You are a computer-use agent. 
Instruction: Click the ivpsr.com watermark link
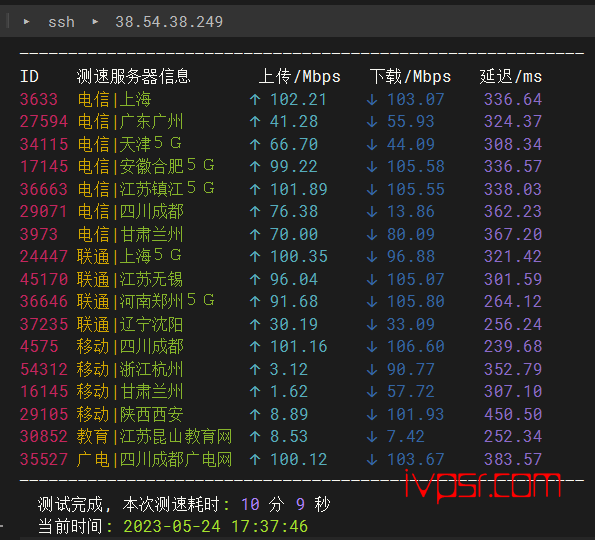pyautogui.click(x=483, y=486)
